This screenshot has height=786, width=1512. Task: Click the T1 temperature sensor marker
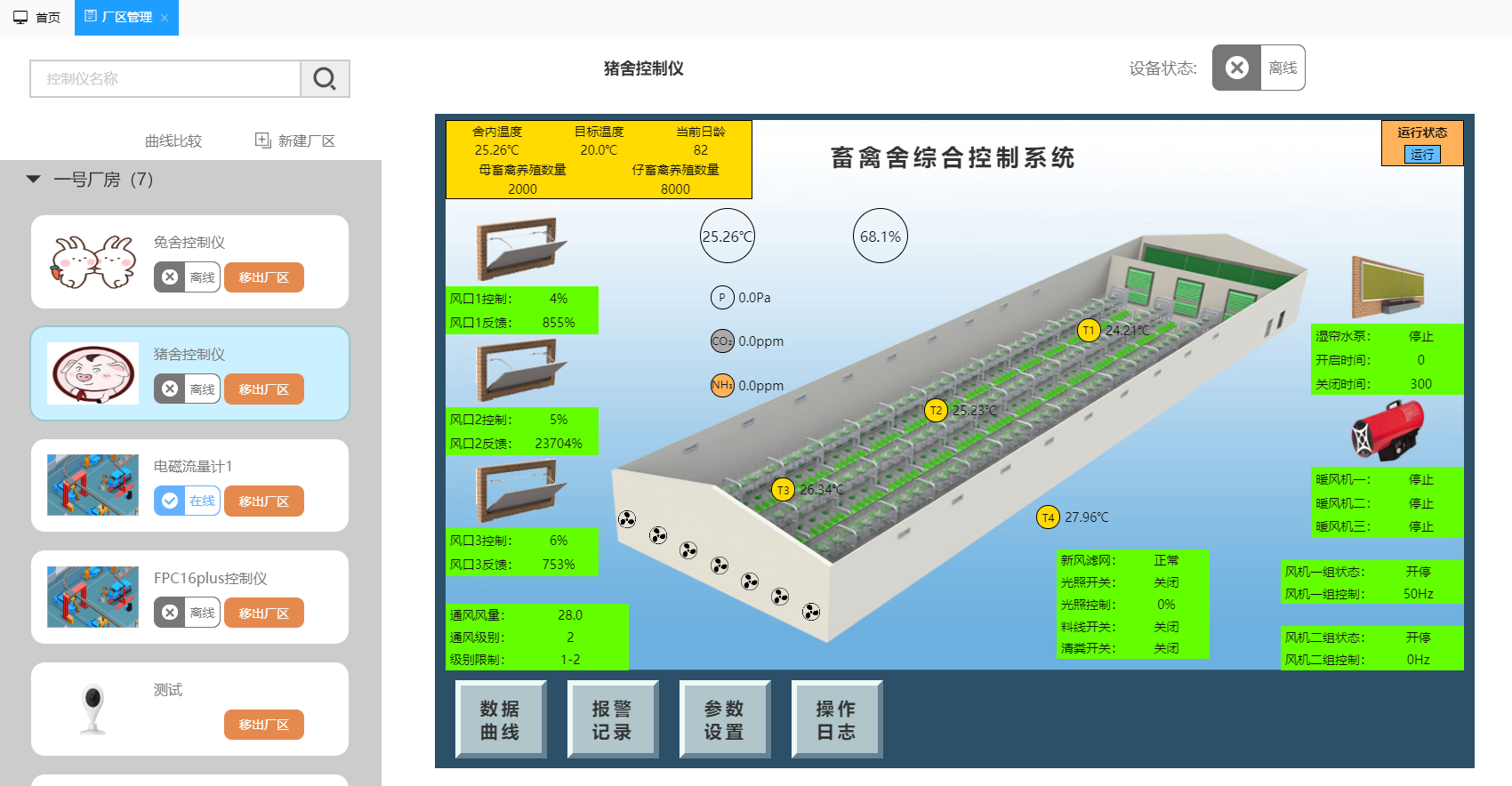pyautogui.click(x=1088, y=331)
